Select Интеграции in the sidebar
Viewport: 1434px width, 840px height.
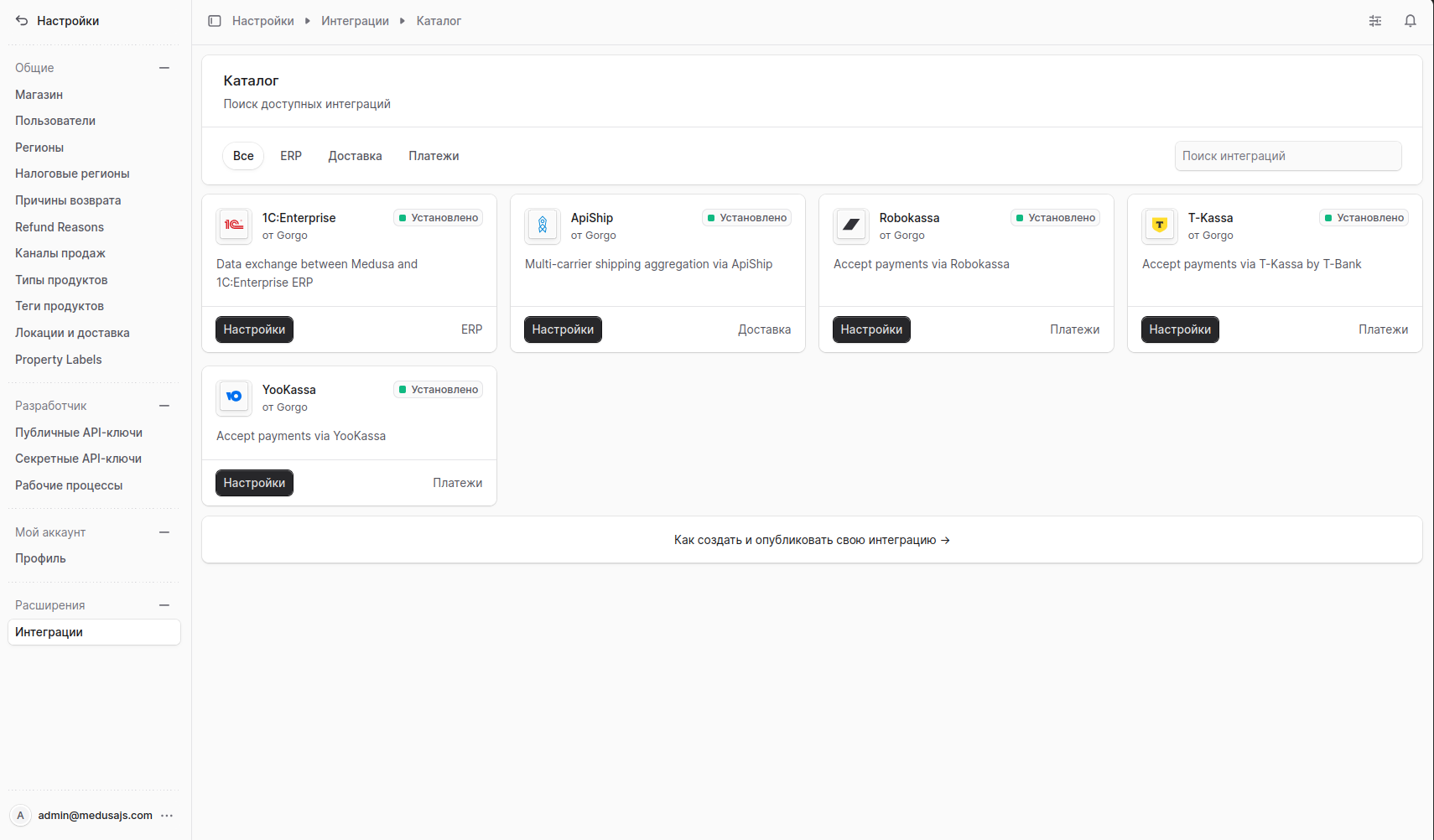(x=94, y=632)
